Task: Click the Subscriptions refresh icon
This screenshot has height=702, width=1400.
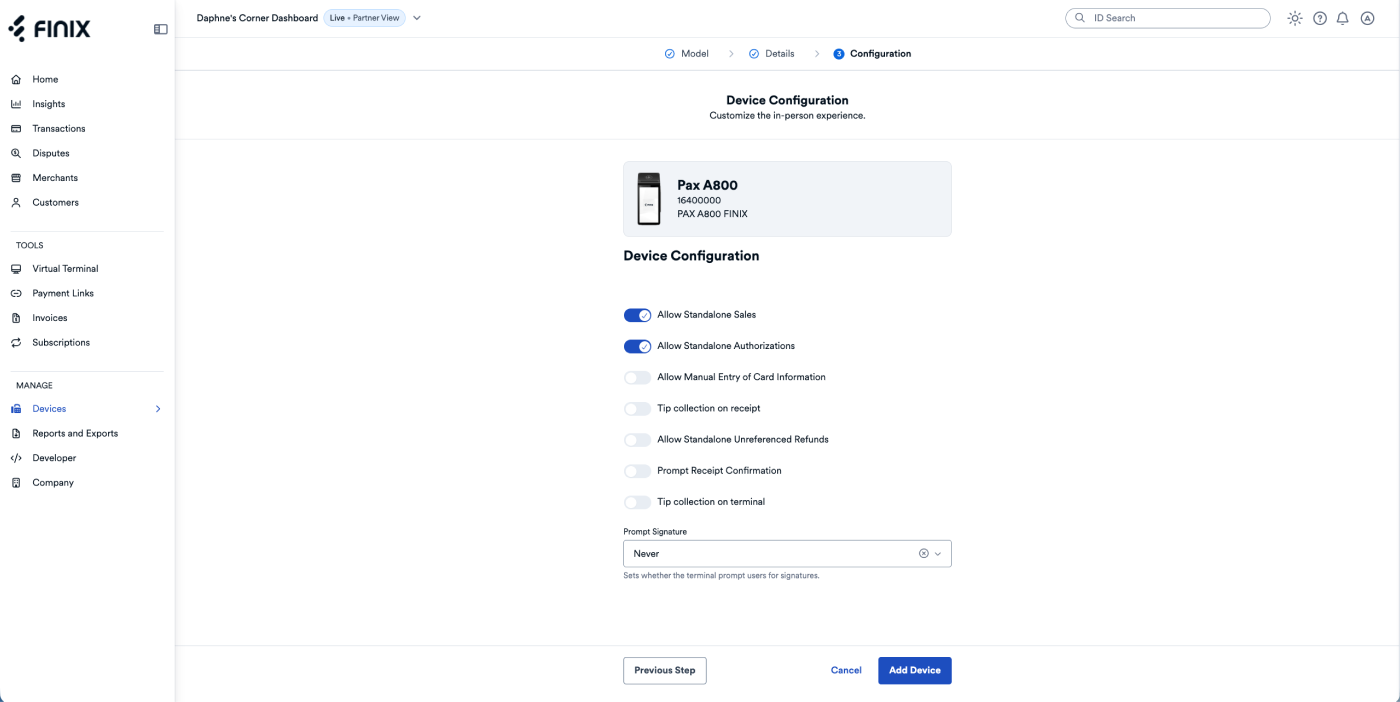Action: click(16, 342)
